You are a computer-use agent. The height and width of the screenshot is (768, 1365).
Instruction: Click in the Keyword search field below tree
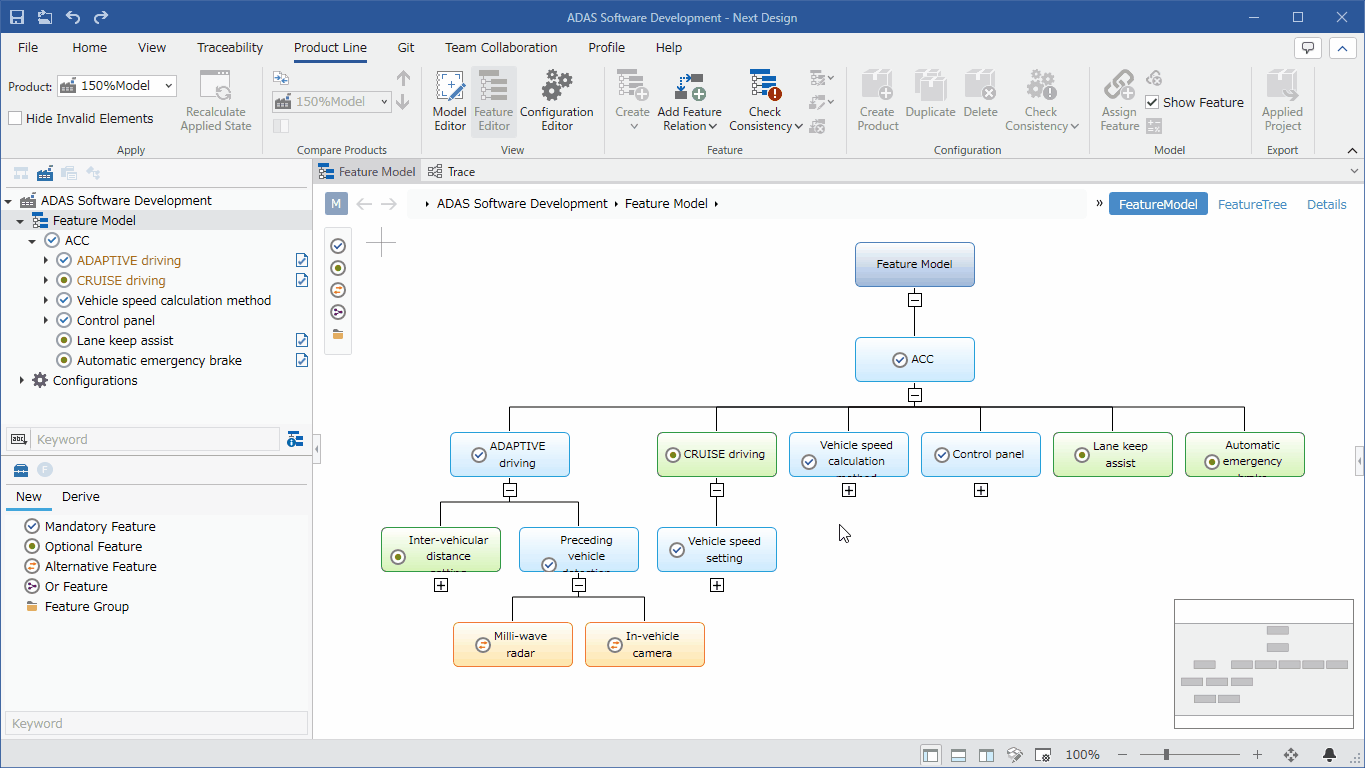click(x=157, y=439)
